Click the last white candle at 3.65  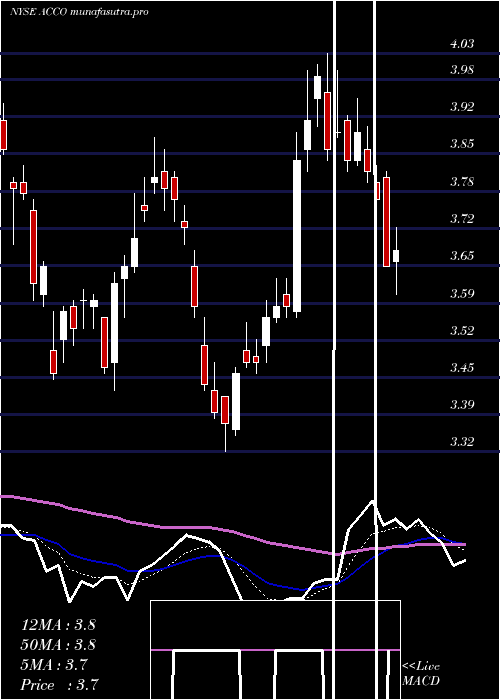[x=396, y=256]
